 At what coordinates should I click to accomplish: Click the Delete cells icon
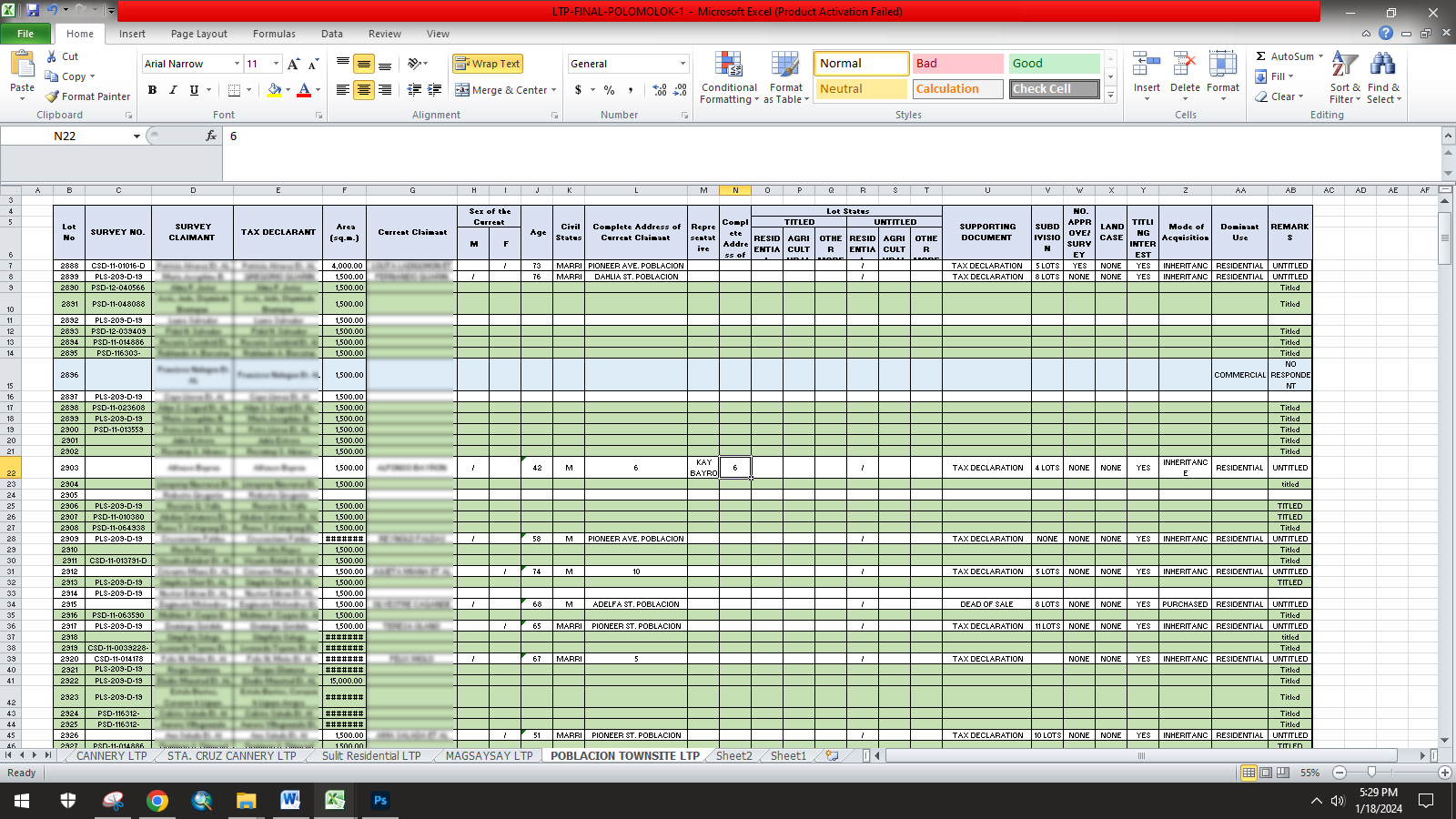[x=1185, y=64]
